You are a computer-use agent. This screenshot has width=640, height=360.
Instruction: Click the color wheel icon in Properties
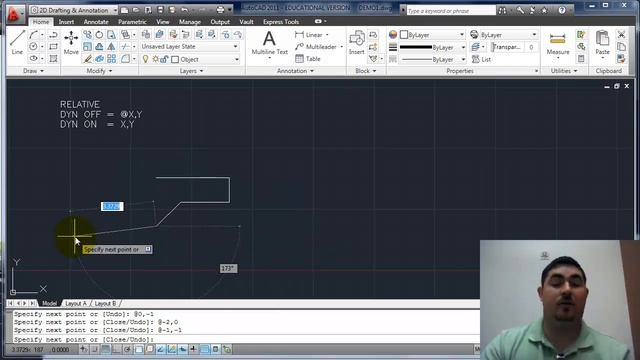pyautogui.click(x=393, y=35)
